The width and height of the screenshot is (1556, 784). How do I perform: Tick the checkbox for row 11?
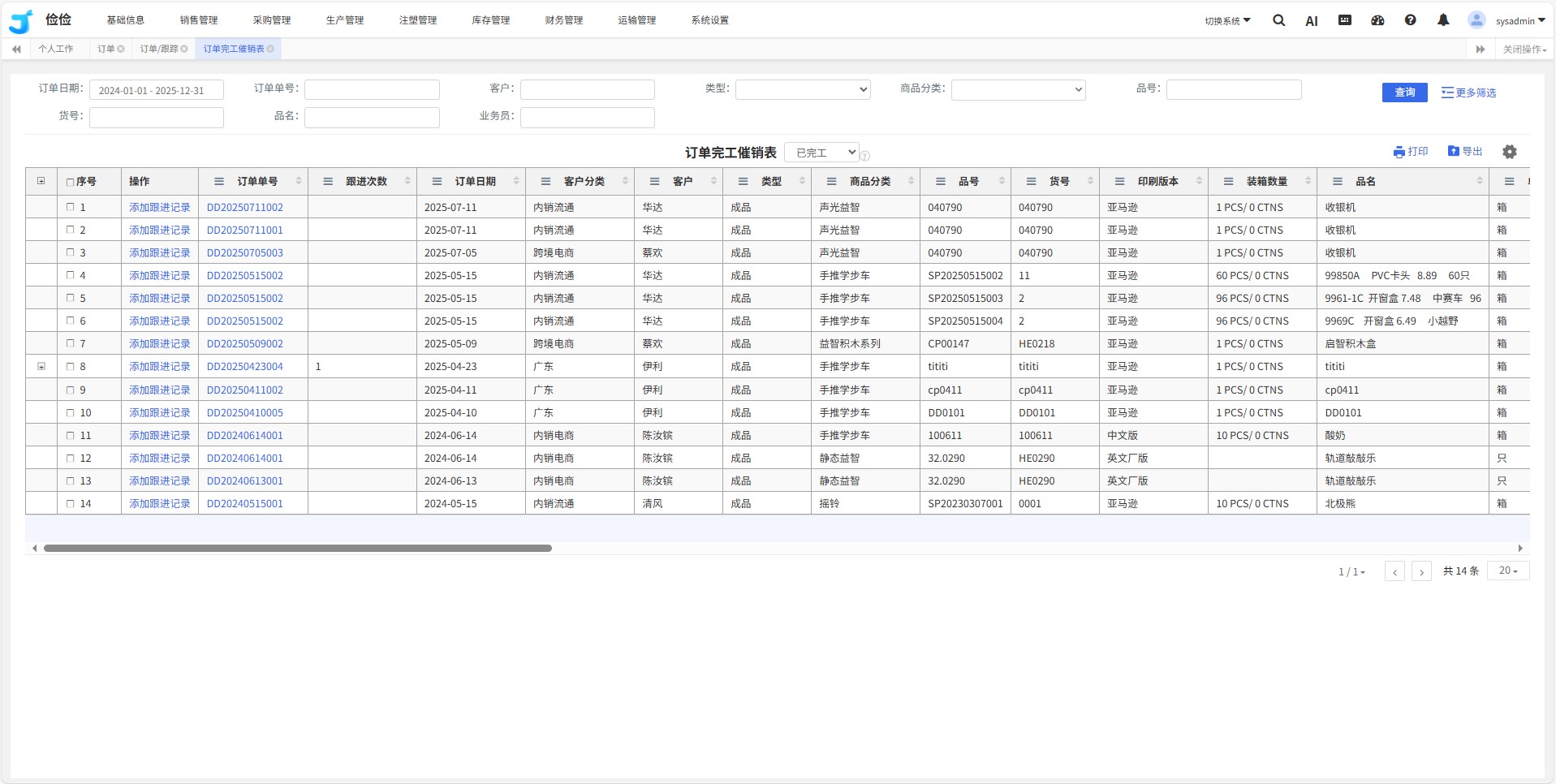71,435
